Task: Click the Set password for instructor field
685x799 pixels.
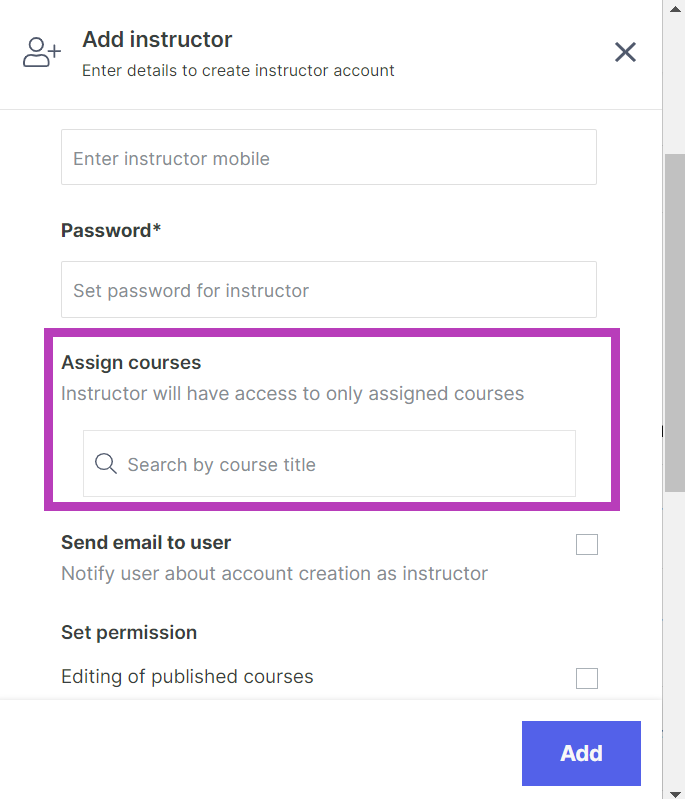Action: 328,290
